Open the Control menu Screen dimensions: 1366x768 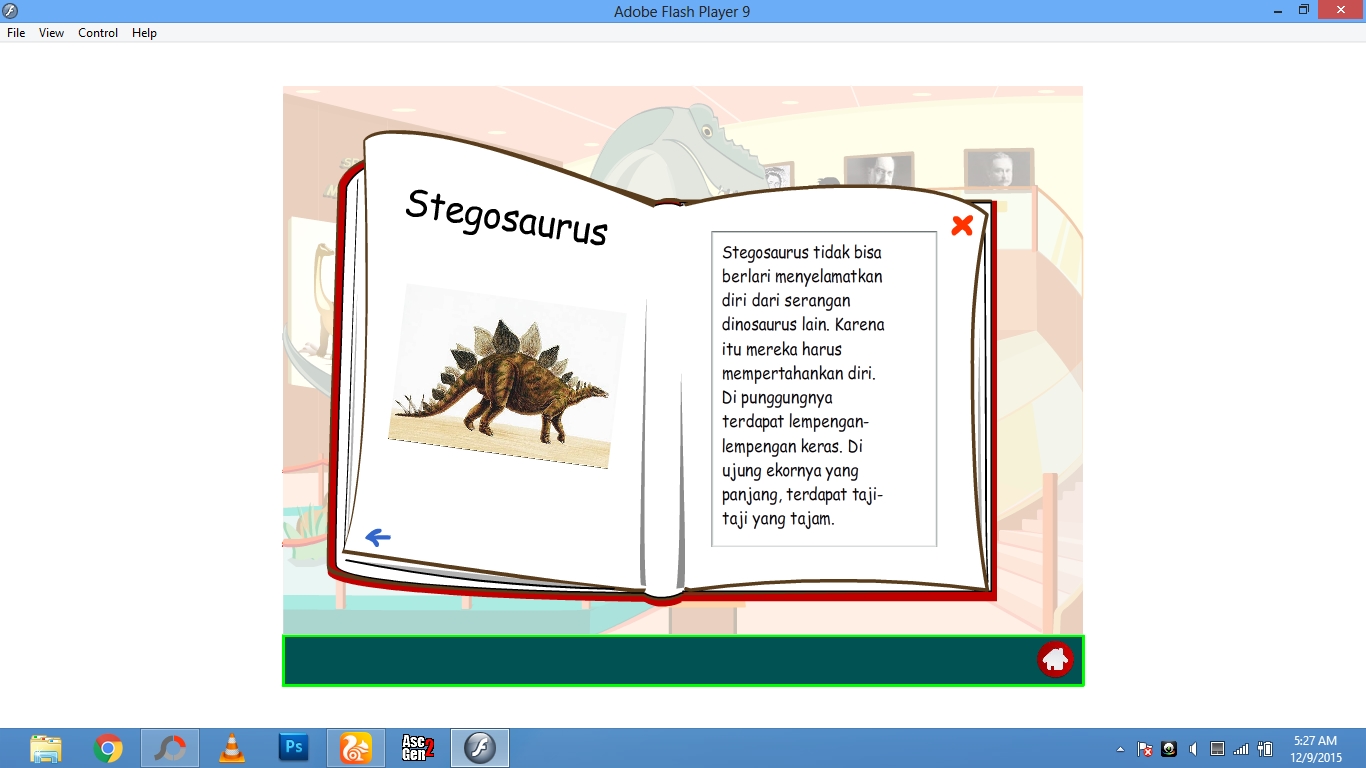point(98,33)
